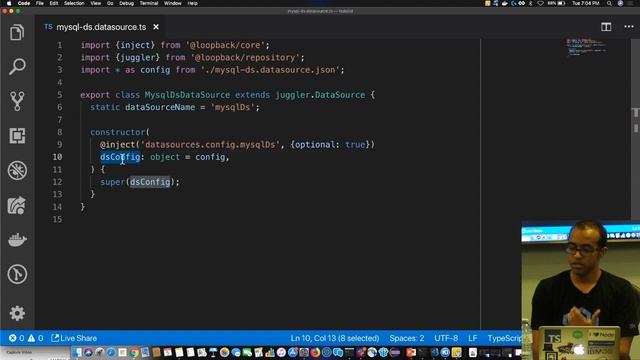Click the '@loopback/core' import string
The height and width of the screenshot is (360, 640).
225,45
